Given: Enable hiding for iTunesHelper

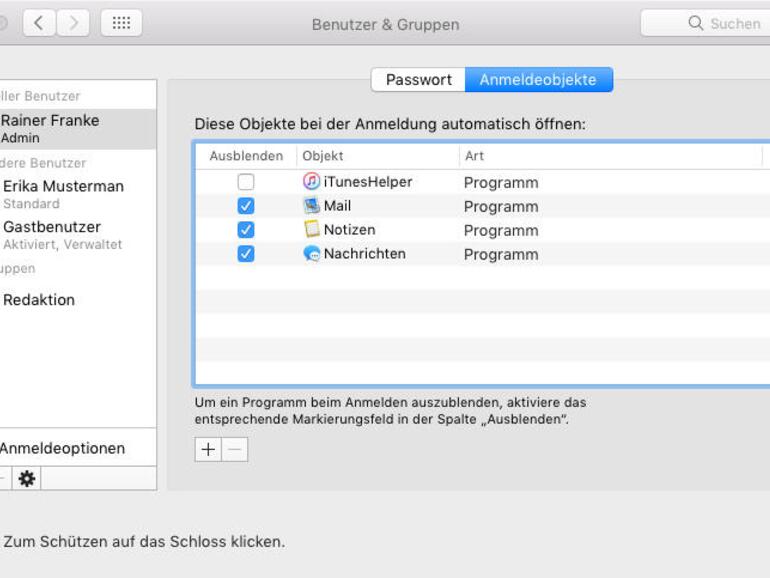Looking at the screenshot, I should point(246,182).
